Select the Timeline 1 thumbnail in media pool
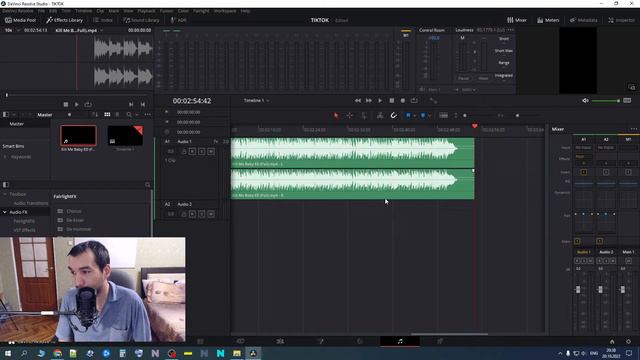Image resolution: width=640 pixels, height=360 pixels. coord(125,136)
